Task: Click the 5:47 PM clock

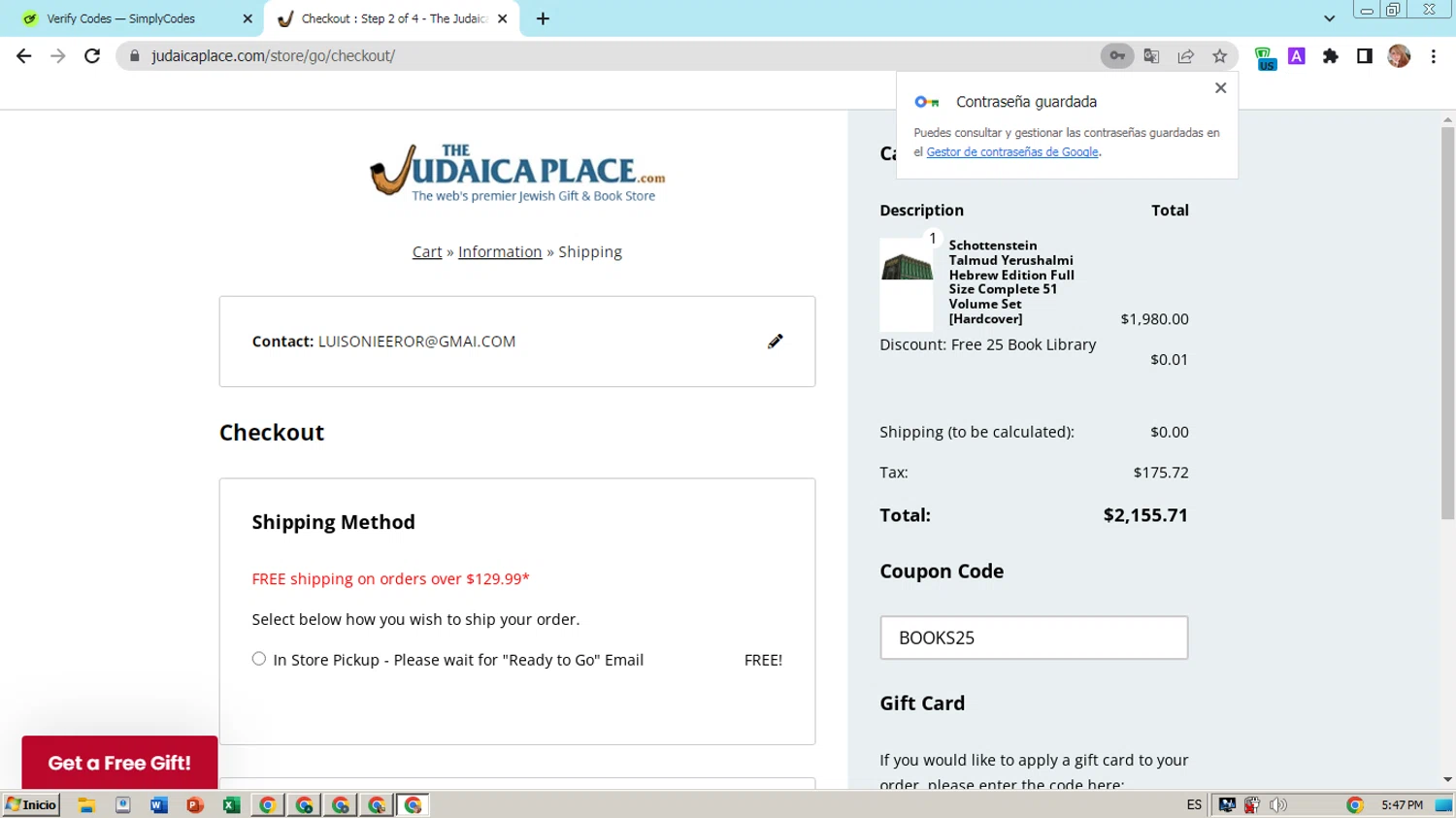Action: (x=1402, y=805)
